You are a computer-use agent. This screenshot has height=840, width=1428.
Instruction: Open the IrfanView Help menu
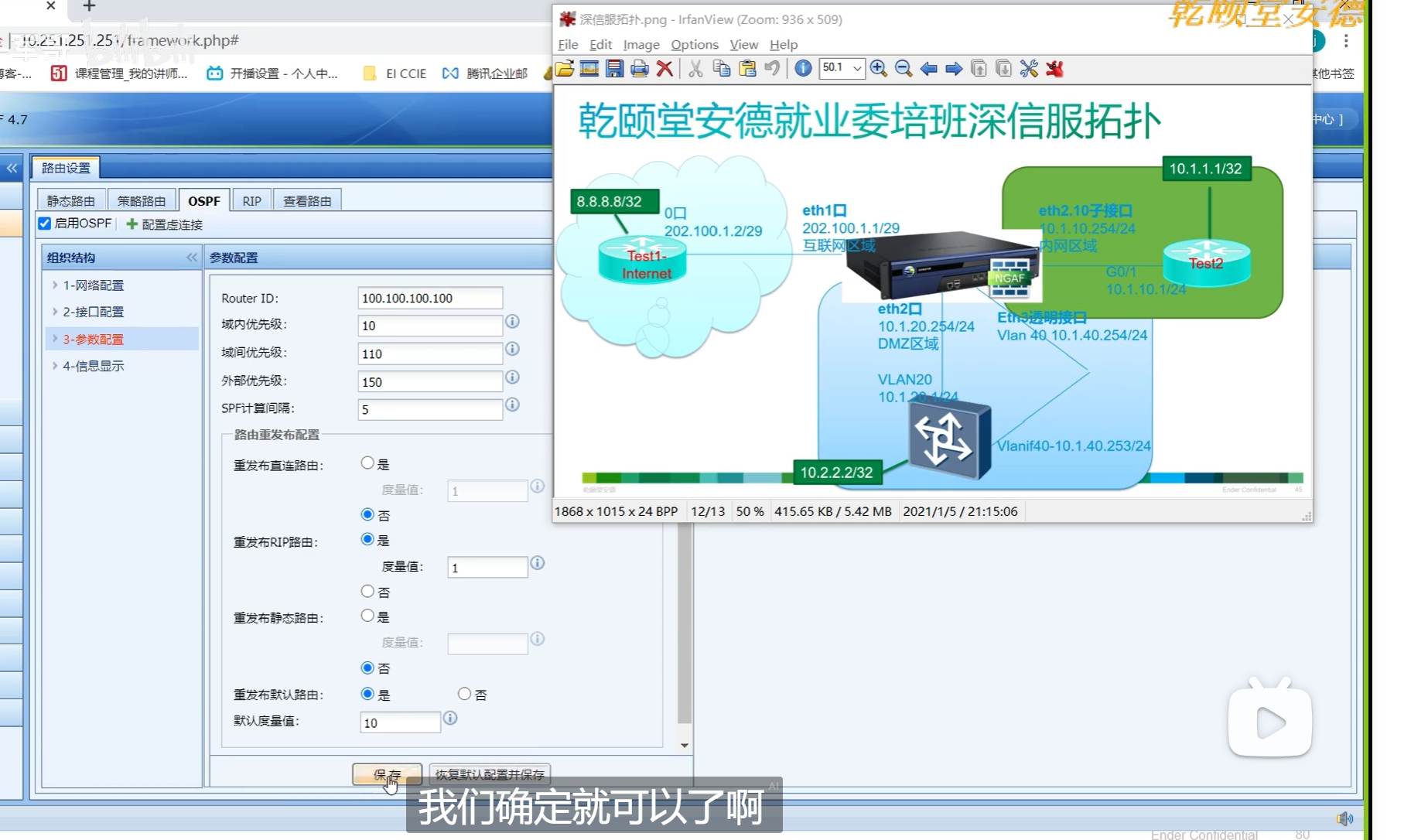(784, 44)
